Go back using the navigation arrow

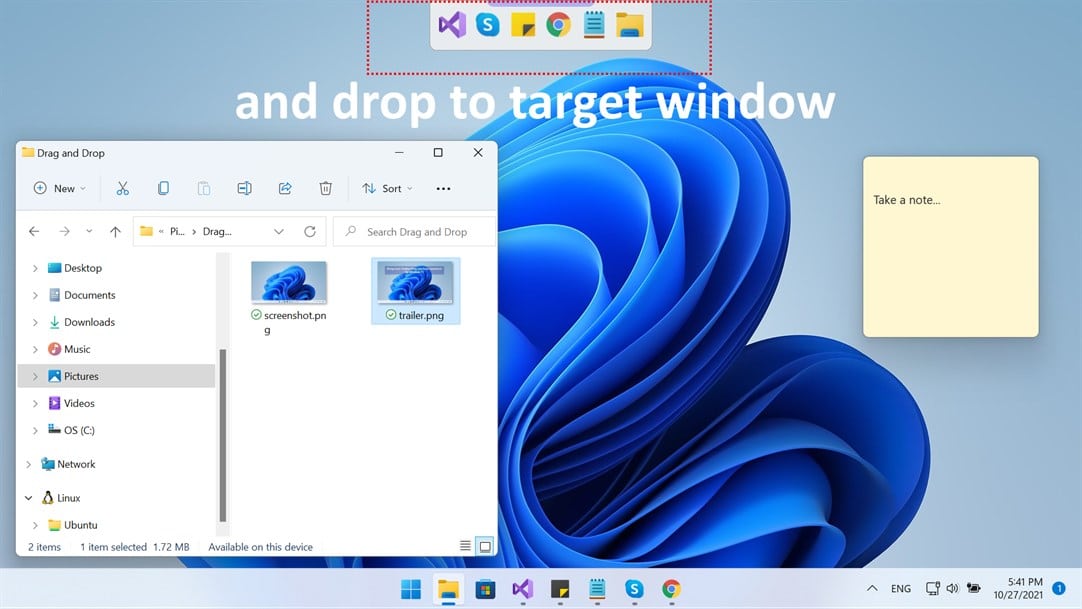coord(33,231)
